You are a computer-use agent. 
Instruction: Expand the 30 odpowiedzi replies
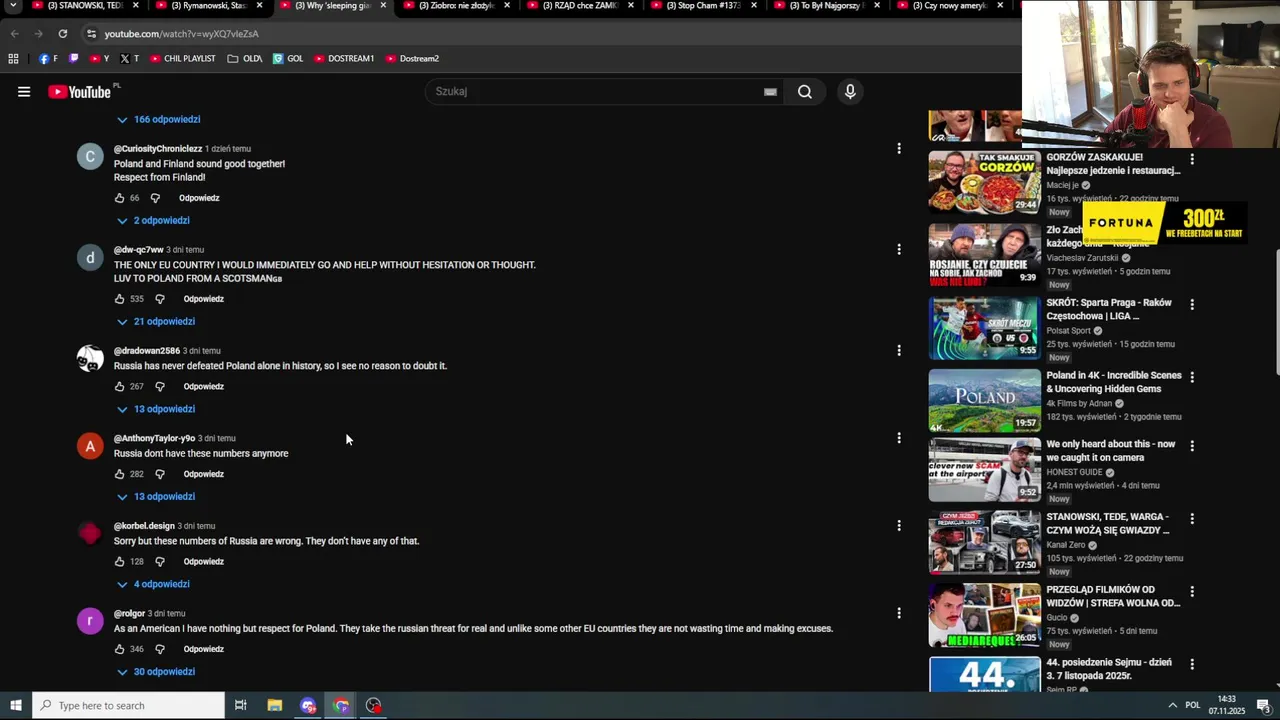155,671
